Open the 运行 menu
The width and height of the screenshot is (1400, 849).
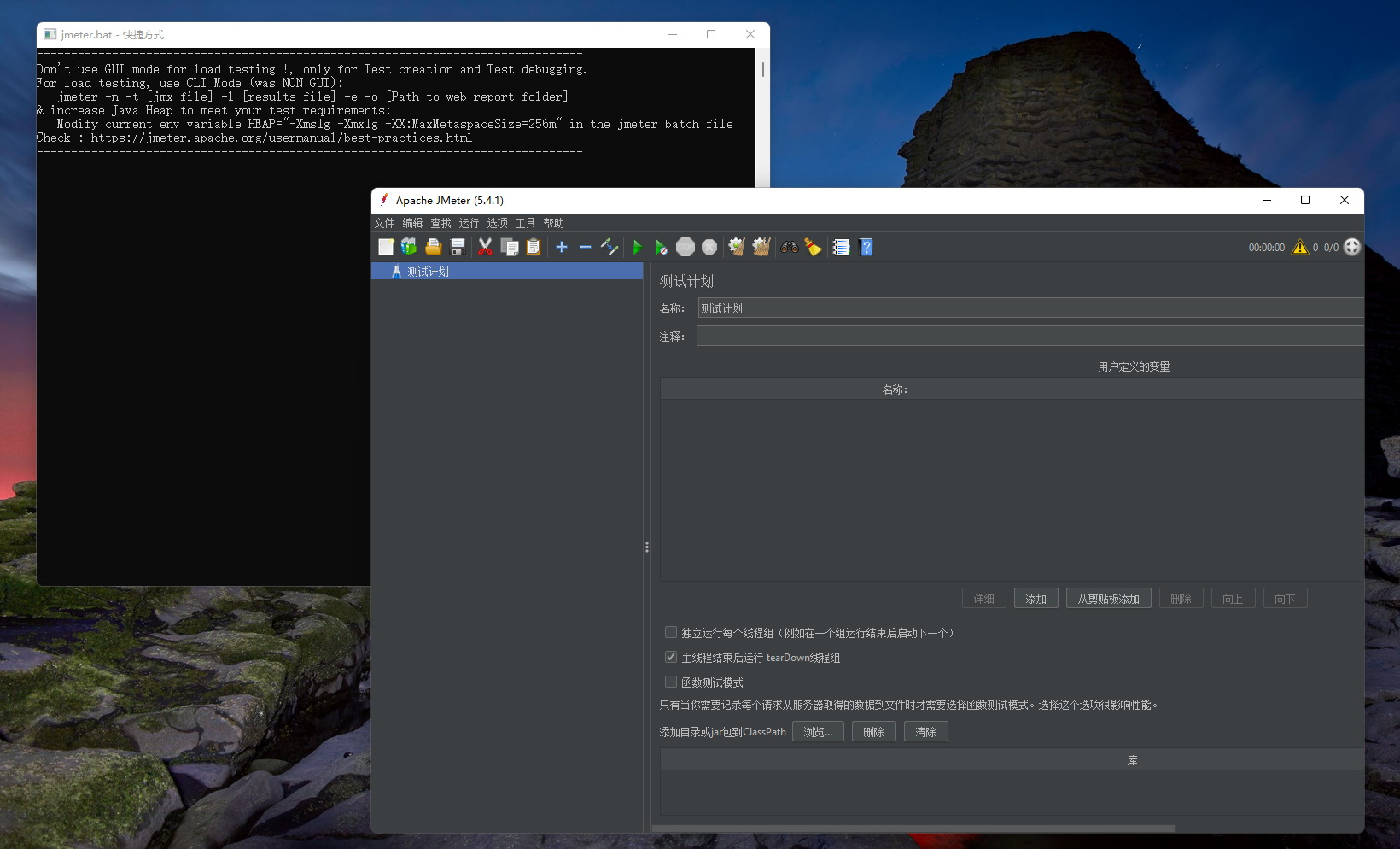pos(469,223)
